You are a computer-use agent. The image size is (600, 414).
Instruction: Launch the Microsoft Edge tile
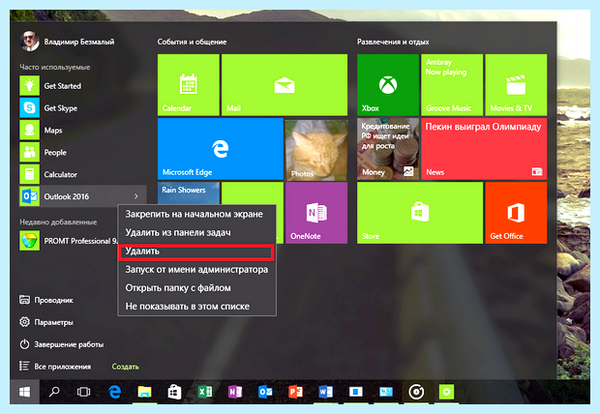tap(220, 149)
